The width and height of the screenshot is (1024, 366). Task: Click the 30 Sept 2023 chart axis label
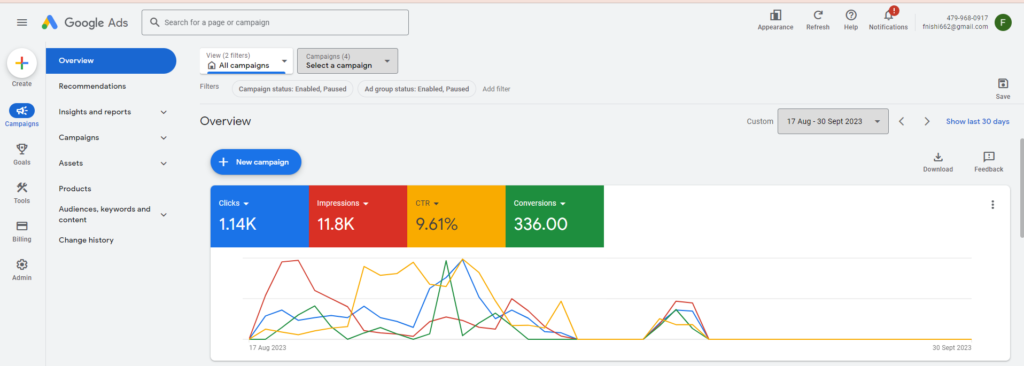pos(952,348)
